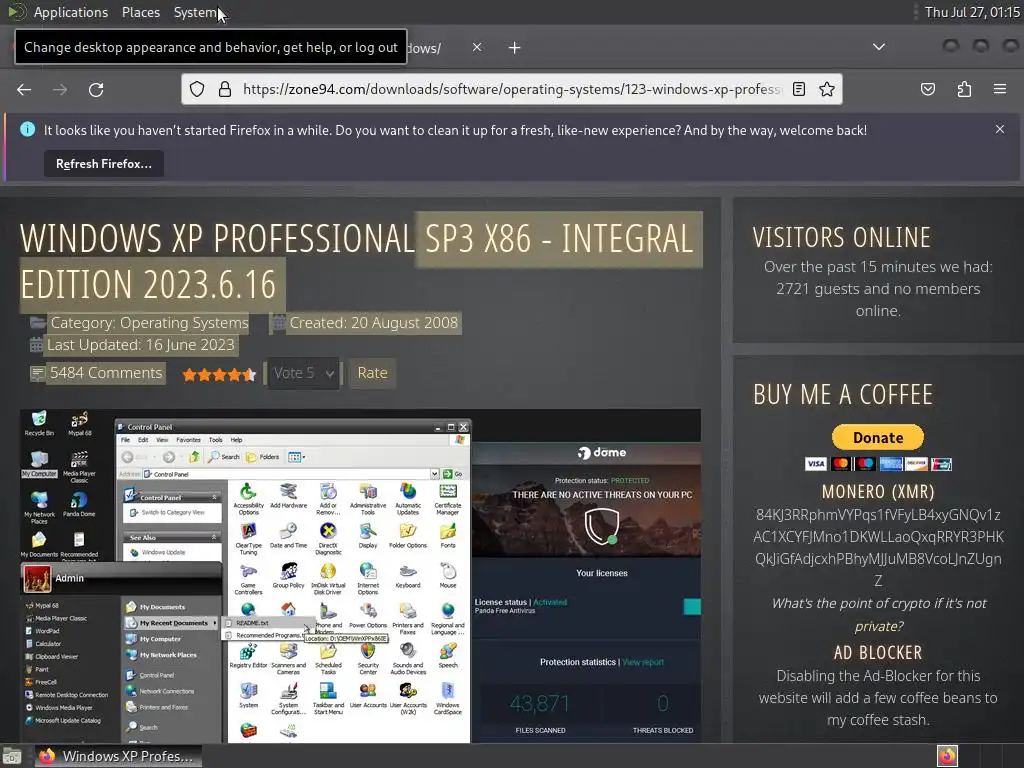Click the BUY ME A COFFEE heading
This screenshot has width=1024, height=768.
pyautogui.click(x=843, y=394)
